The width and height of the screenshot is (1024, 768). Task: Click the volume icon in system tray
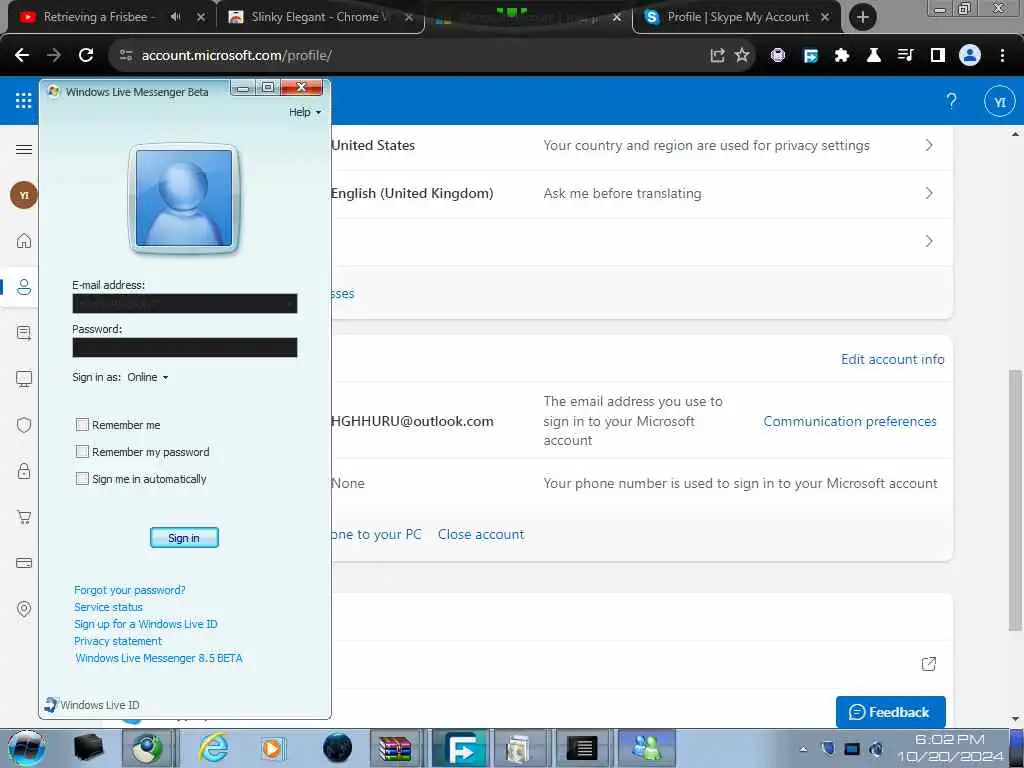tap(876, 748)
